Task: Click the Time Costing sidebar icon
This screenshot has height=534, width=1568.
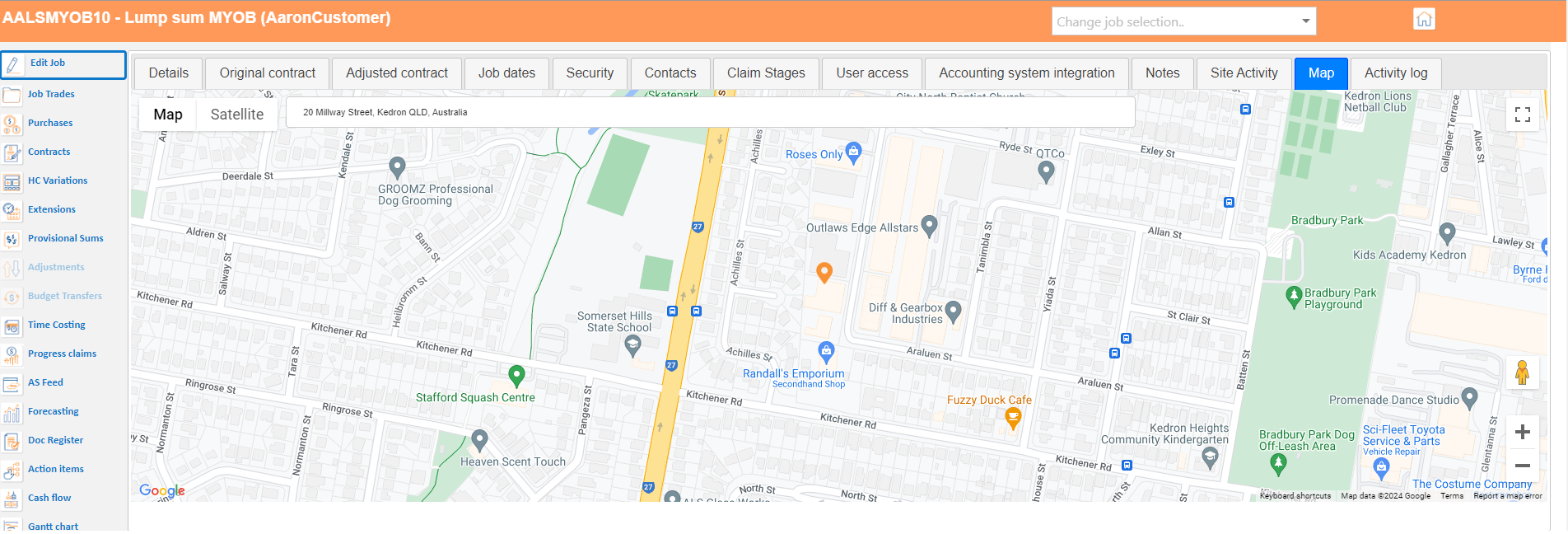Action: click(x=12, y=326)
